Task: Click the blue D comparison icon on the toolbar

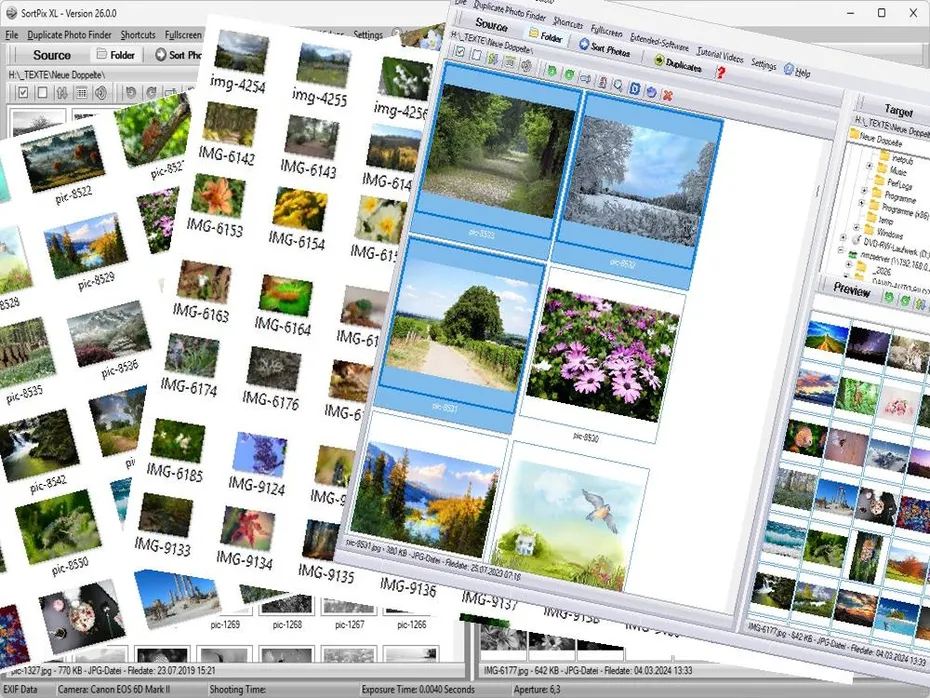Action: click(x=635, y=90)
